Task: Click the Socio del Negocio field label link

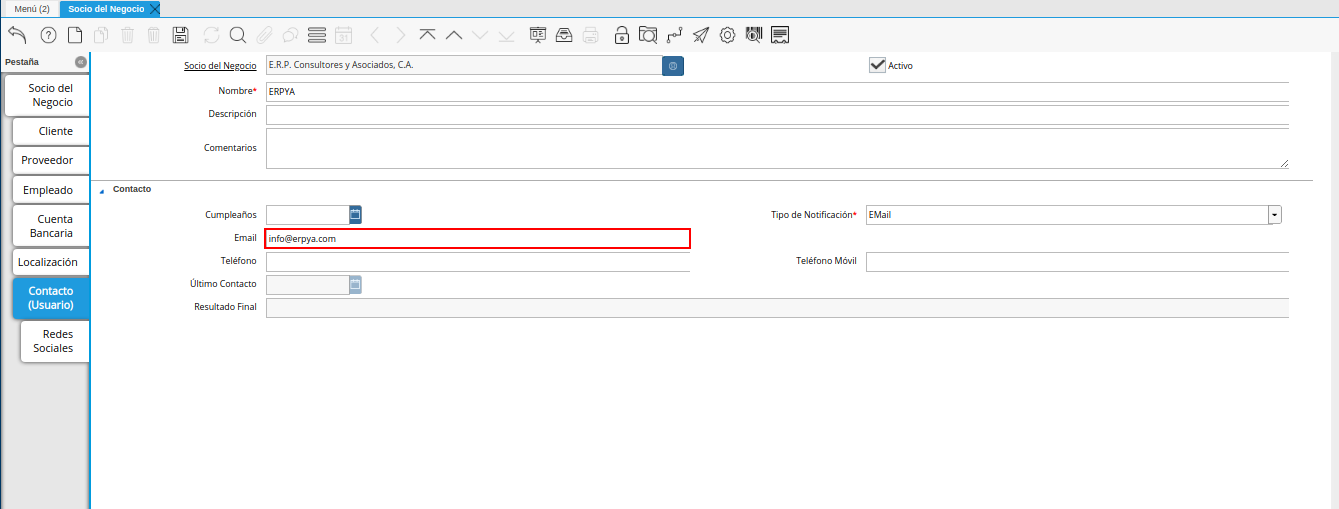Action: (x=220, y=66)
